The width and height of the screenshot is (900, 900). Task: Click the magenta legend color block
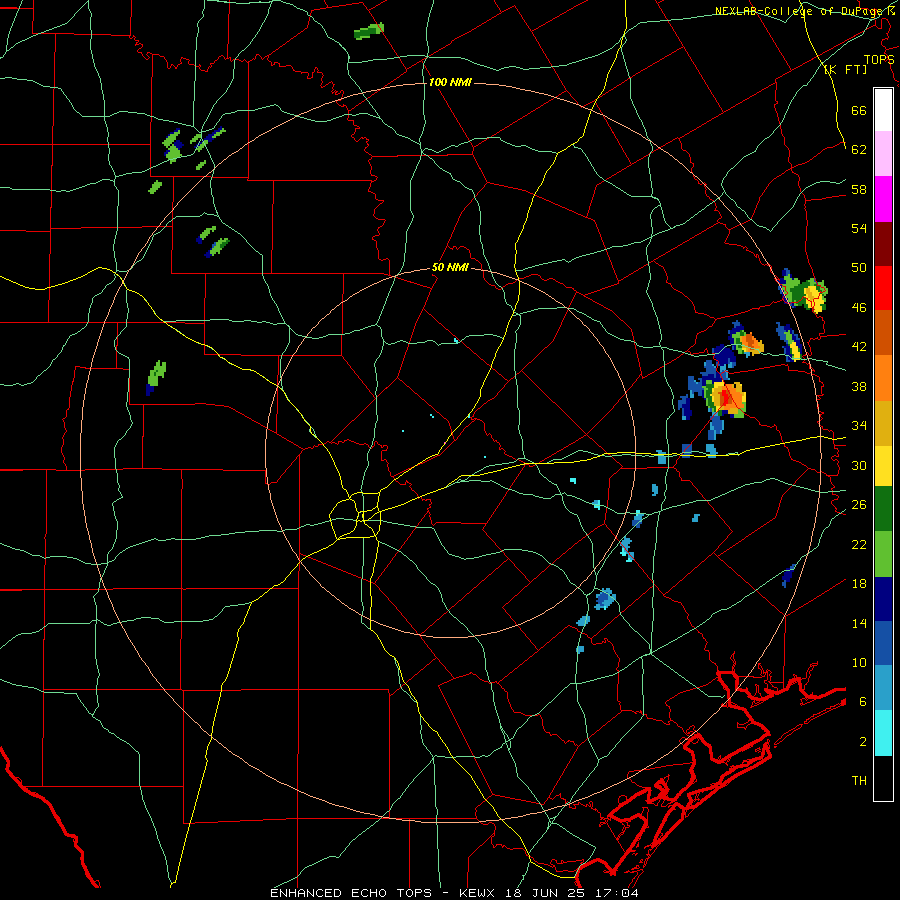pyautogui.click(x=883, y=199)
